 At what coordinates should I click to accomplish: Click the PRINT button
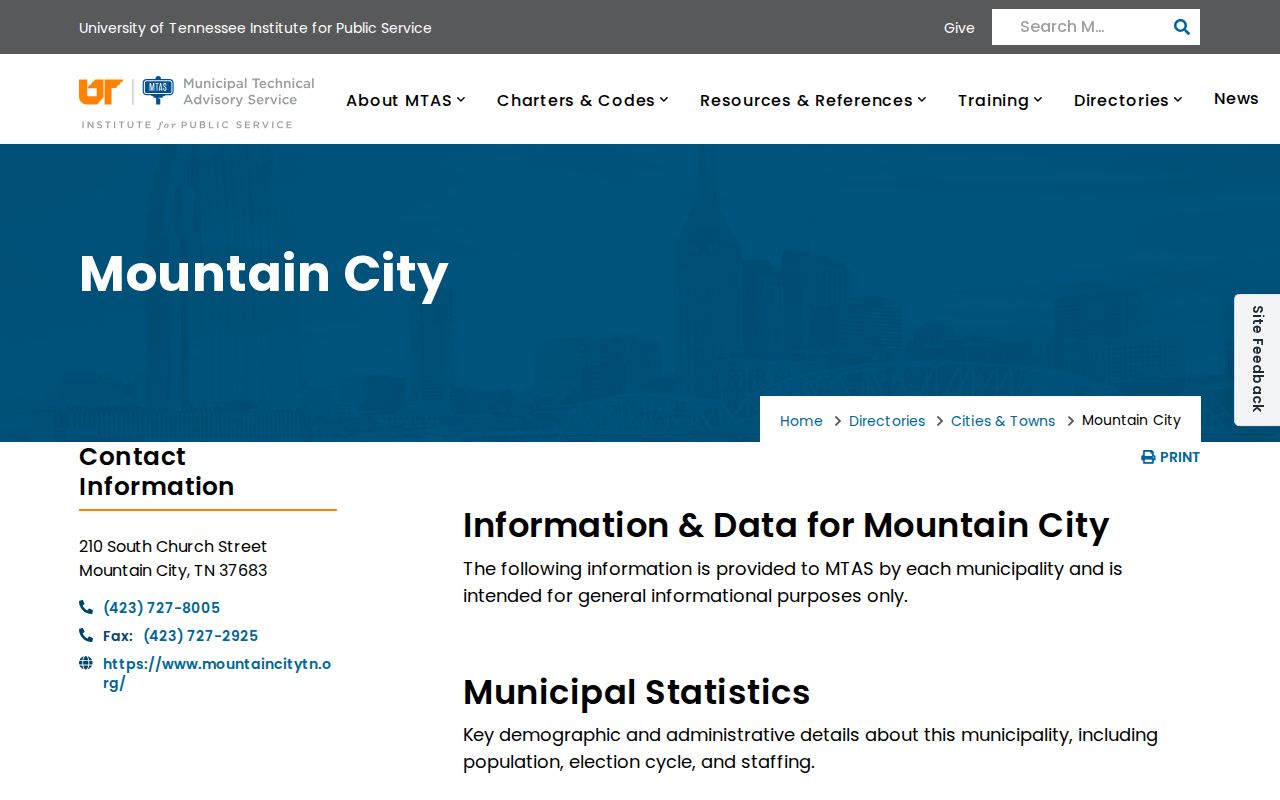point(1170,457)
